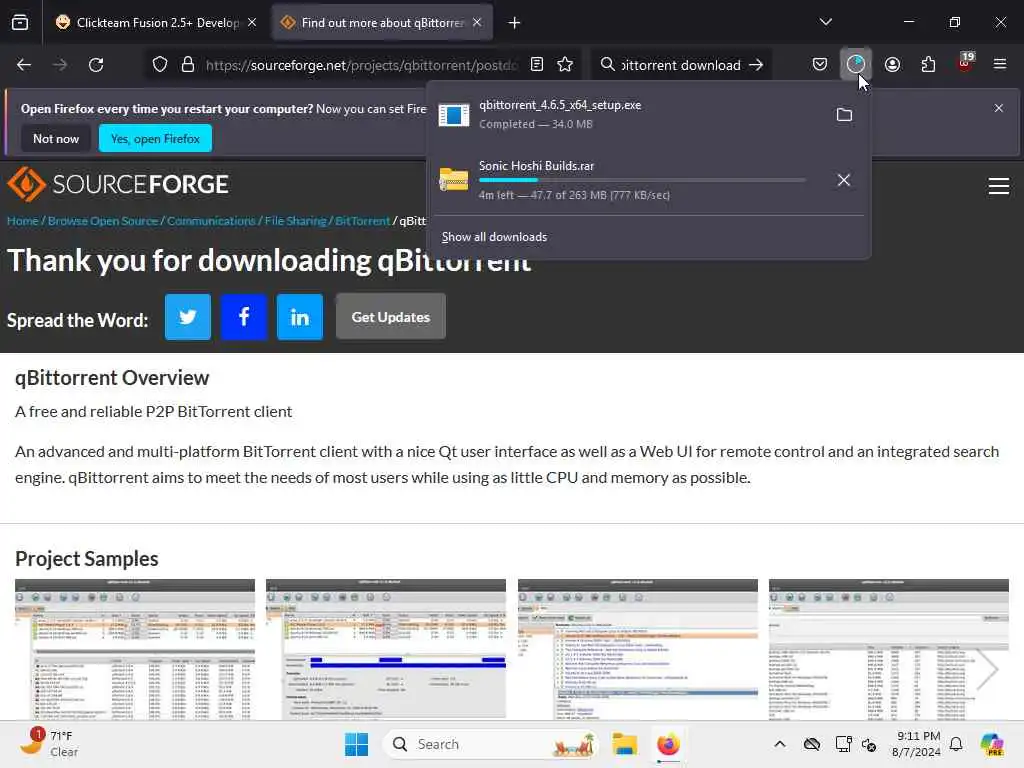The height and width of the screenshot is (768, 1024).
Task: Share on LinkedIn button
Action: pos(300,317)
